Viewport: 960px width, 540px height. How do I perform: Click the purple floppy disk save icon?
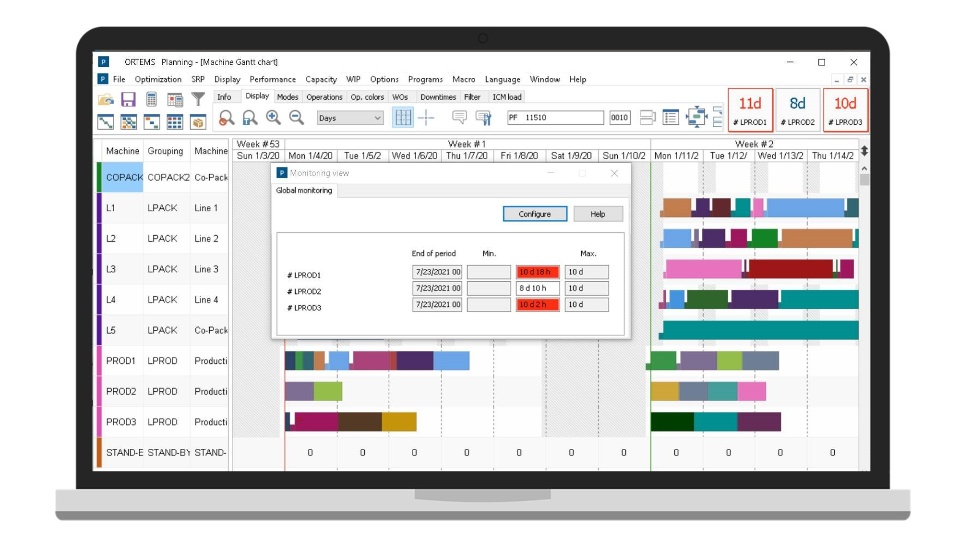[x=128, y=99]
